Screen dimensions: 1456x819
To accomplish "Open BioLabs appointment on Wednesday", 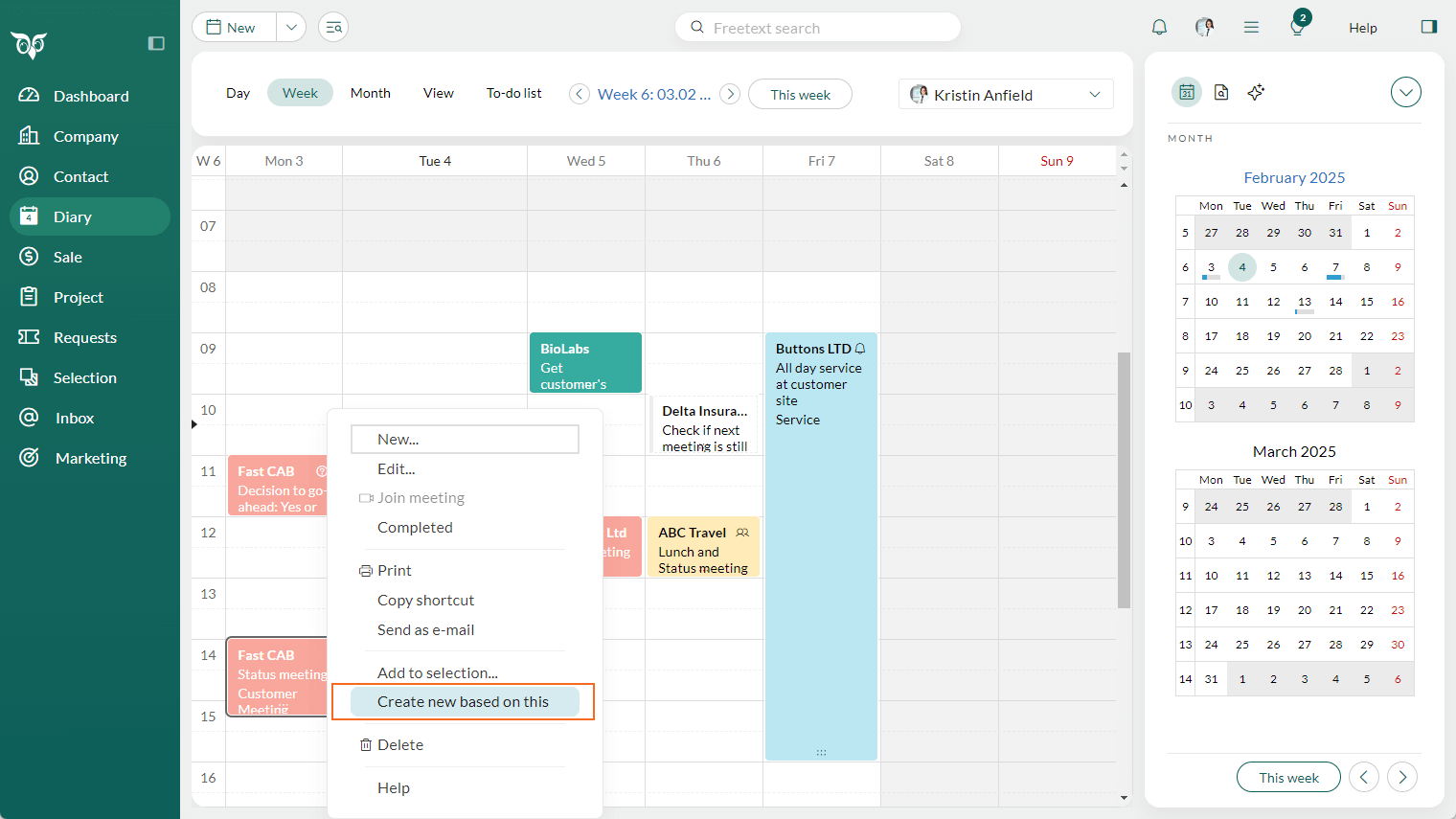I will 585,363.
